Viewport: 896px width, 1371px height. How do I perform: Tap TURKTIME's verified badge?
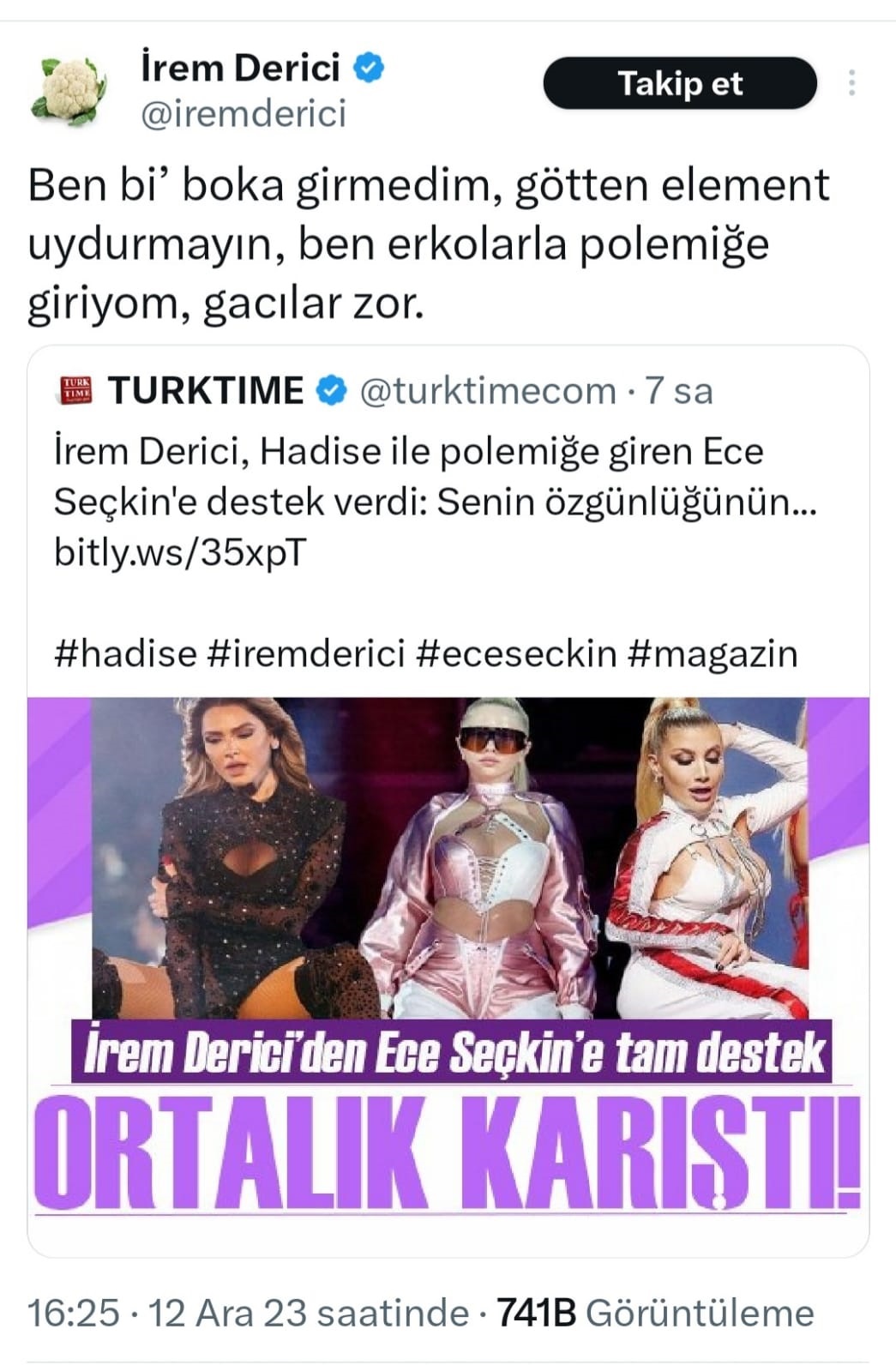331,390
